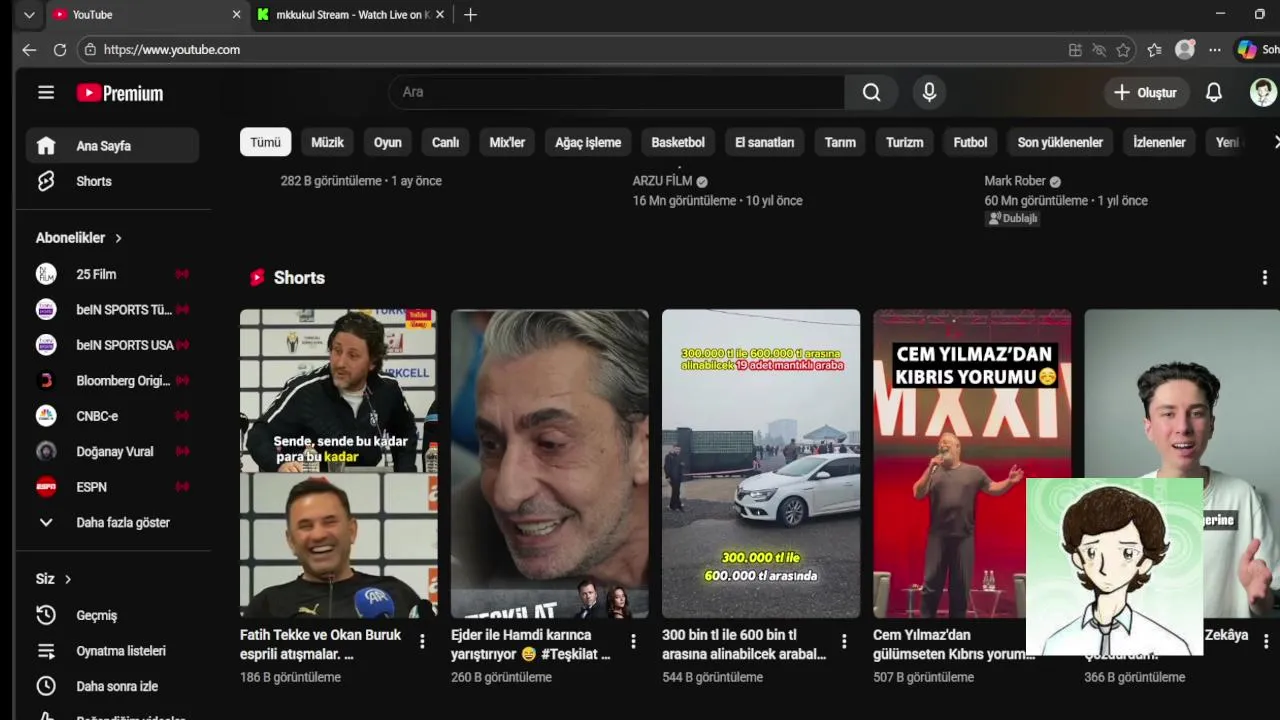
Task: Select the Oyun filter chip
Action: tap(388, 142)
